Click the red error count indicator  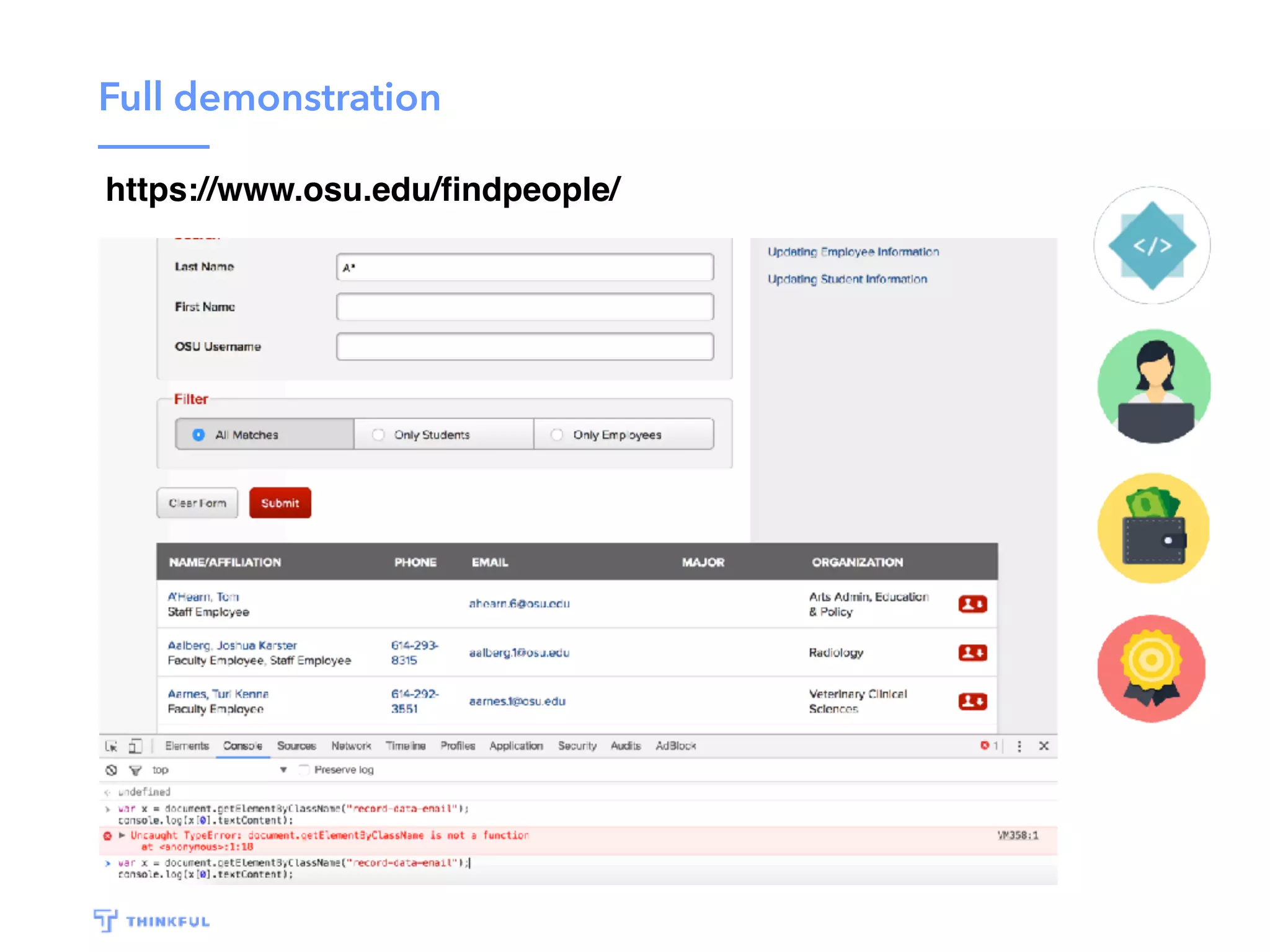pyautogui.click(x=989, y=746)
